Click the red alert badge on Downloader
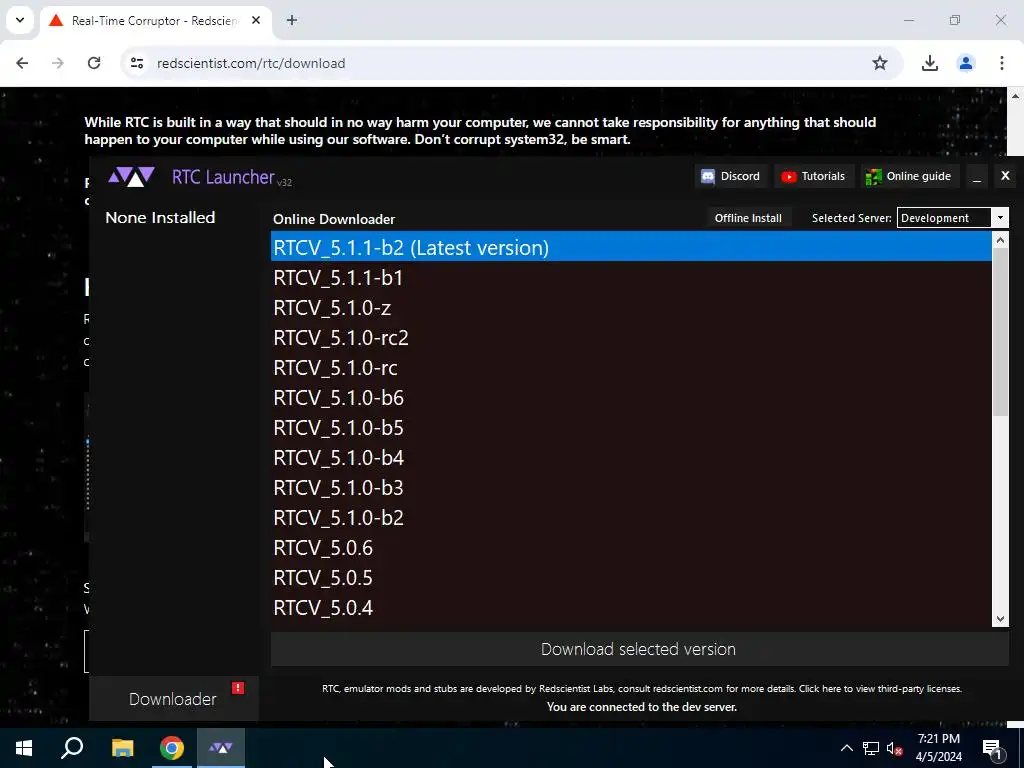1024x768 pixels. (x=238, y=688)
